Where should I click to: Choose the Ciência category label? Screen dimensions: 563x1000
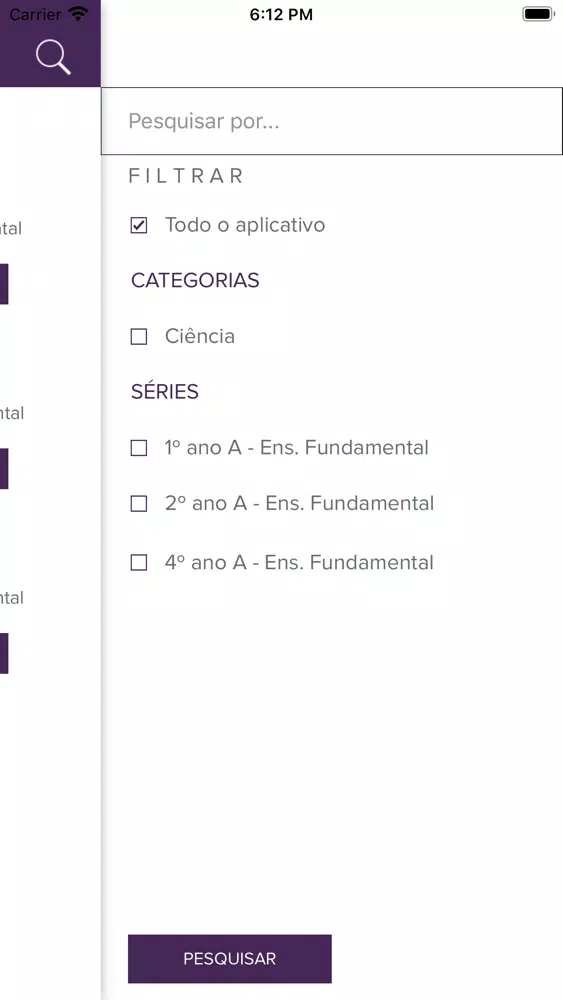[200, 336]
